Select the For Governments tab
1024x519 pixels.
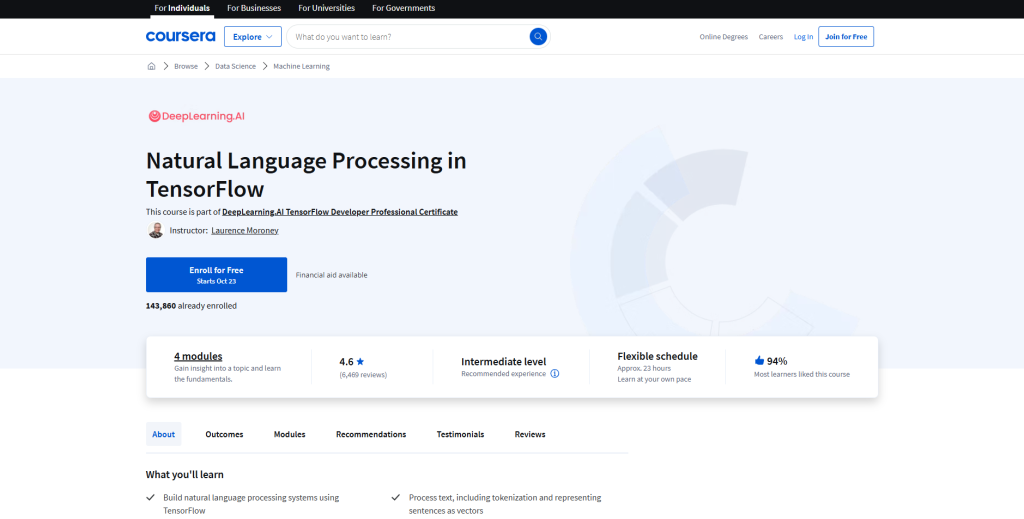pos(404,8)
